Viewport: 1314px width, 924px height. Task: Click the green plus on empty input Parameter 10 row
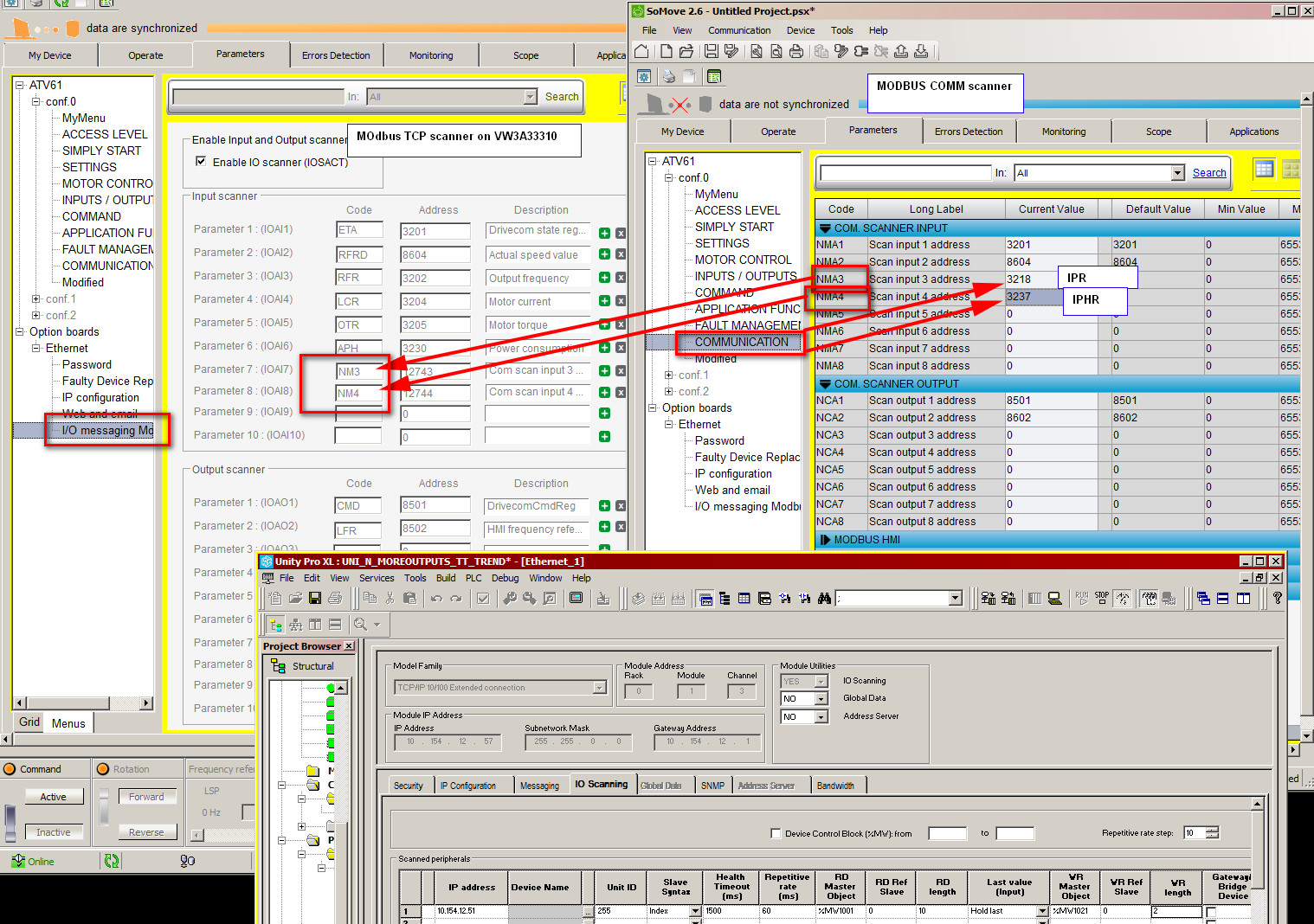click(604, 437)
